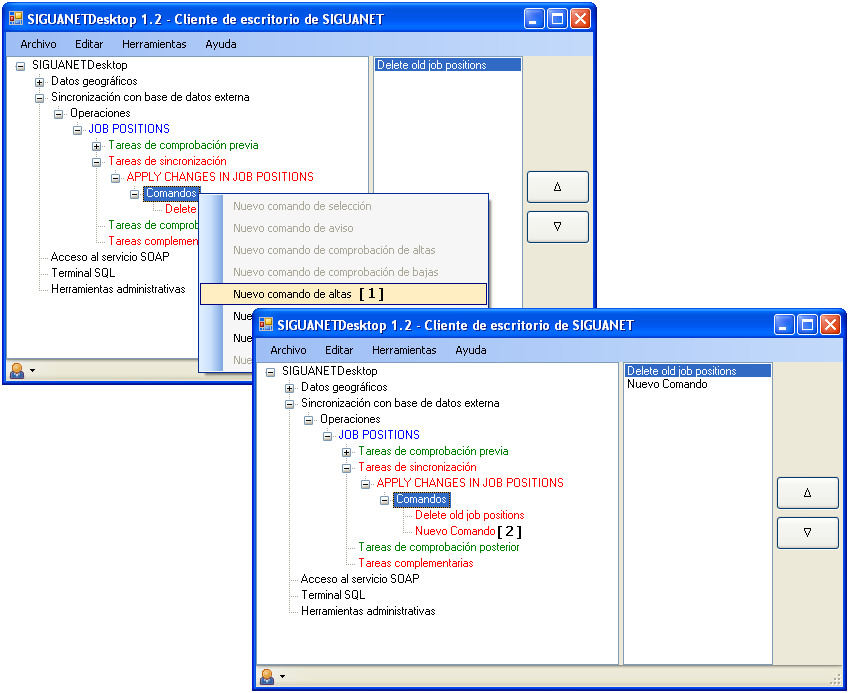Open user dropdown arrow in front window status bar

click(282, 676)
